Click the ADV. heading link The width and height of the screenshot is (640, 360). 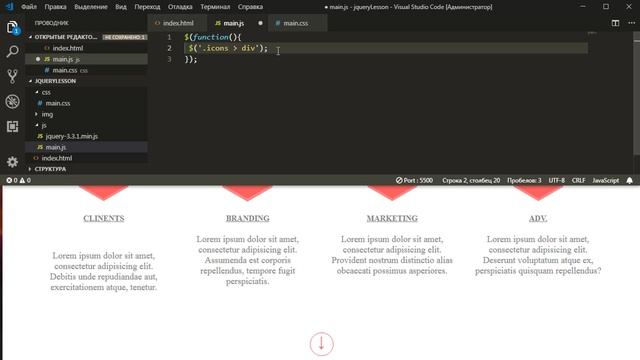pos(538,218)
